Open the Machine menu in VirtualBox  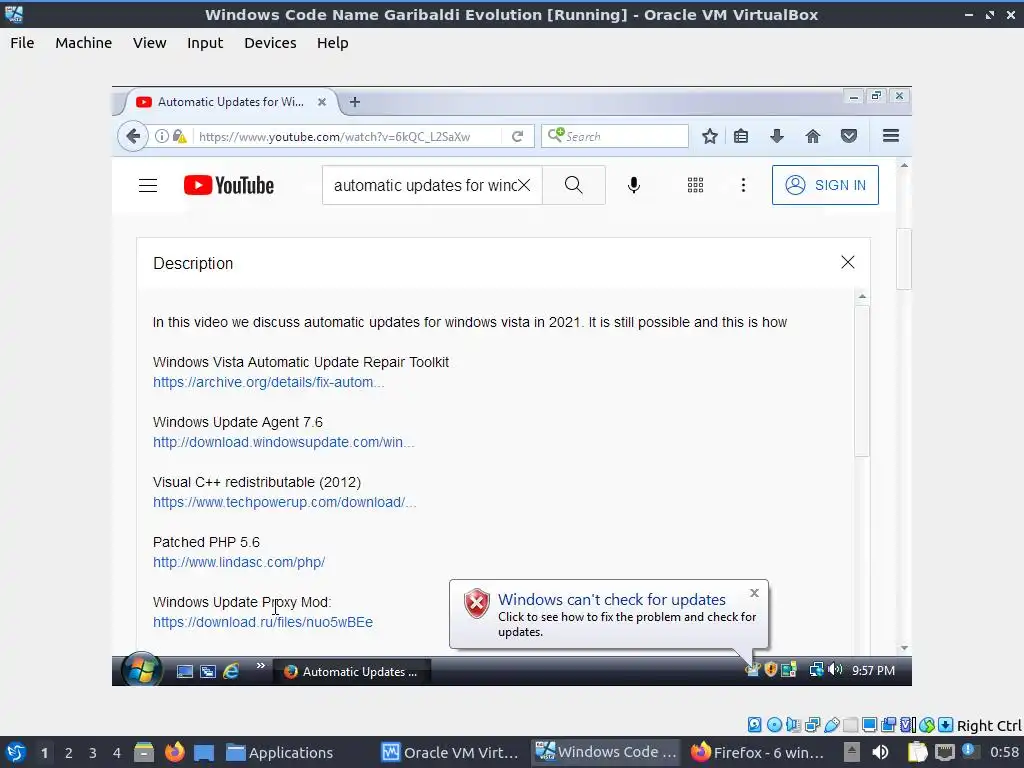84,43
